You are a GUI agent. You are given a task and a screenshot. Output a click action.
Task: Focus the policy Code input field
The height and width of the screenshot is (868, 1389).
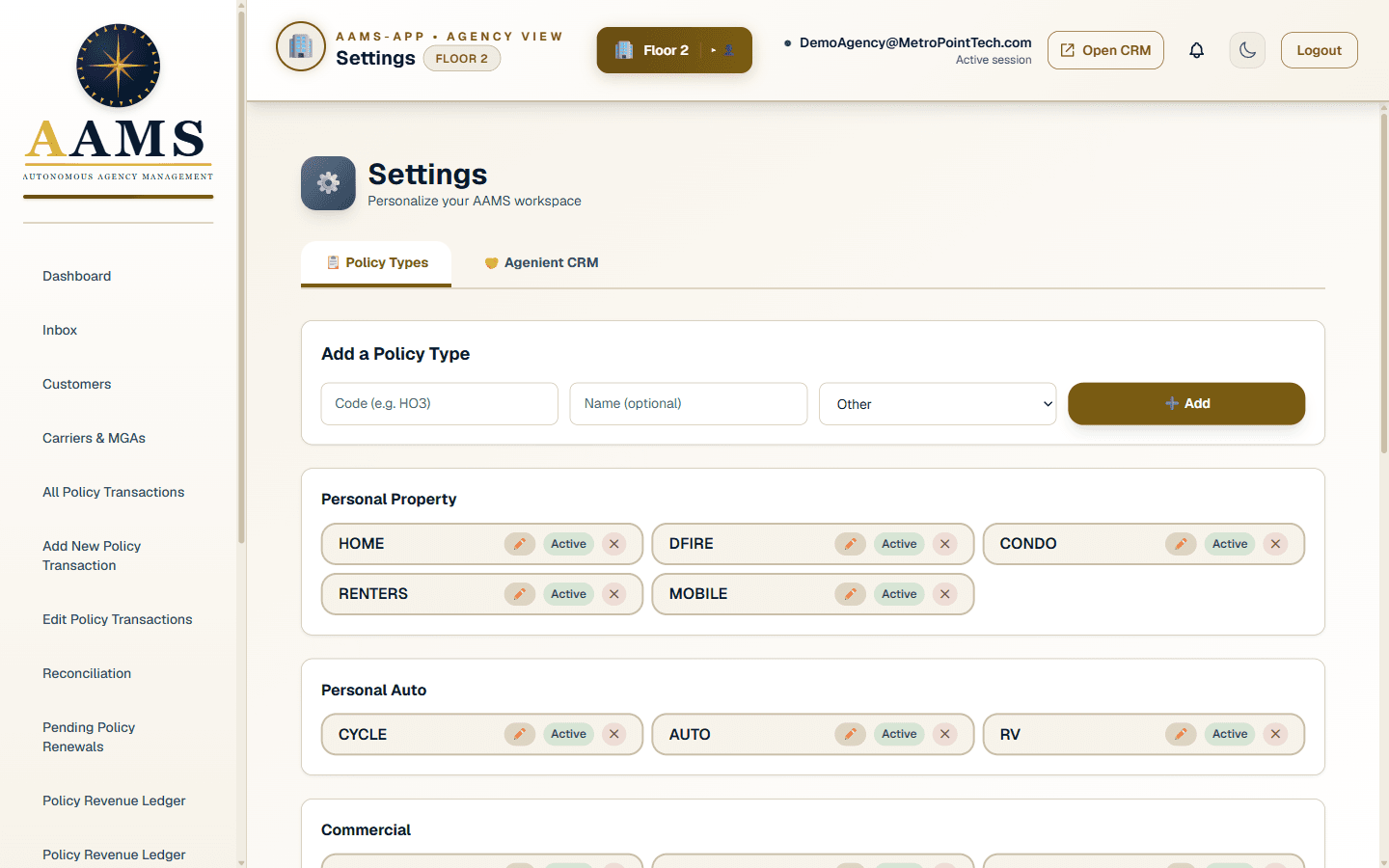440,404
